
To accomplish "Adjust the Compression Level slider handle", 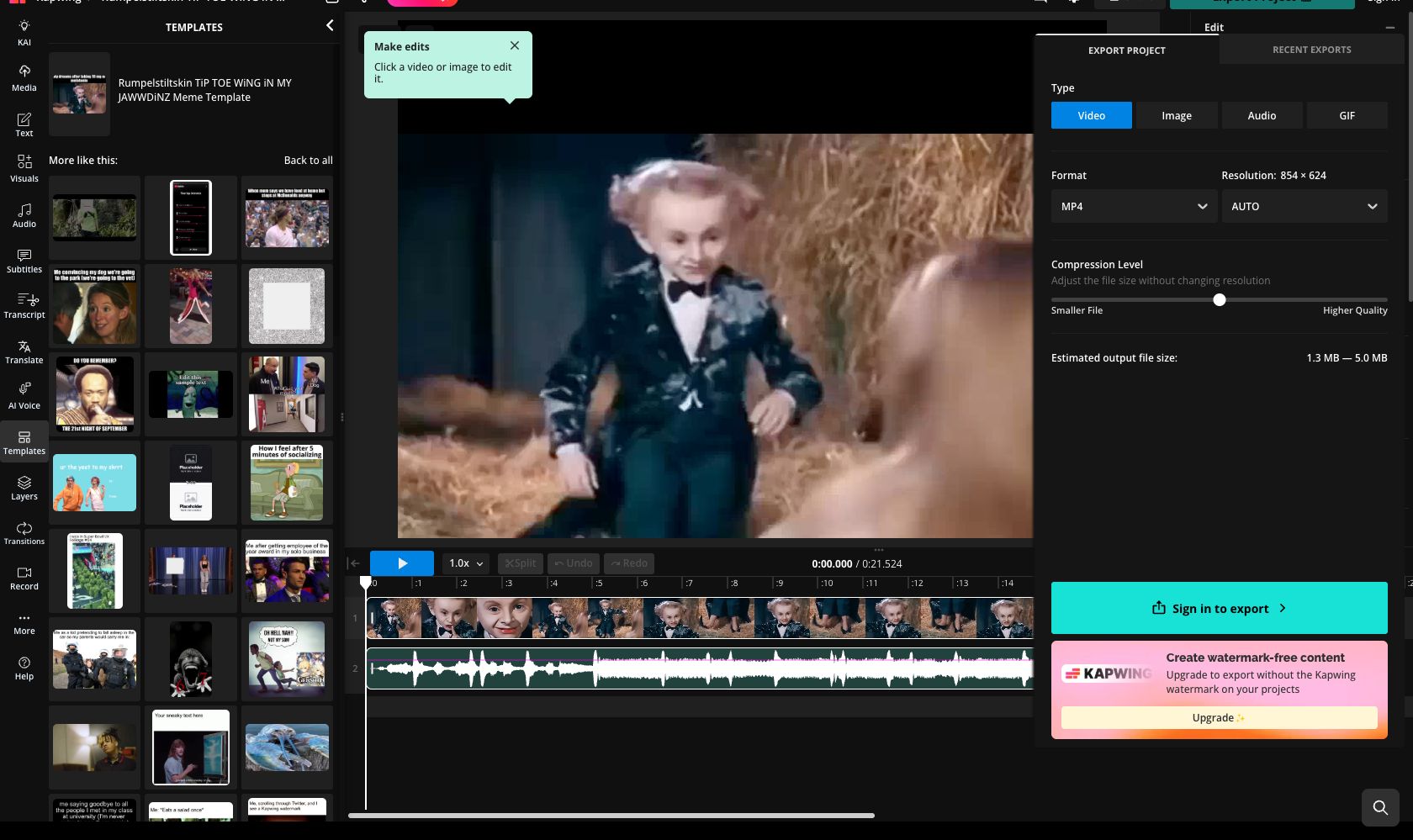I will (1220, 299).
